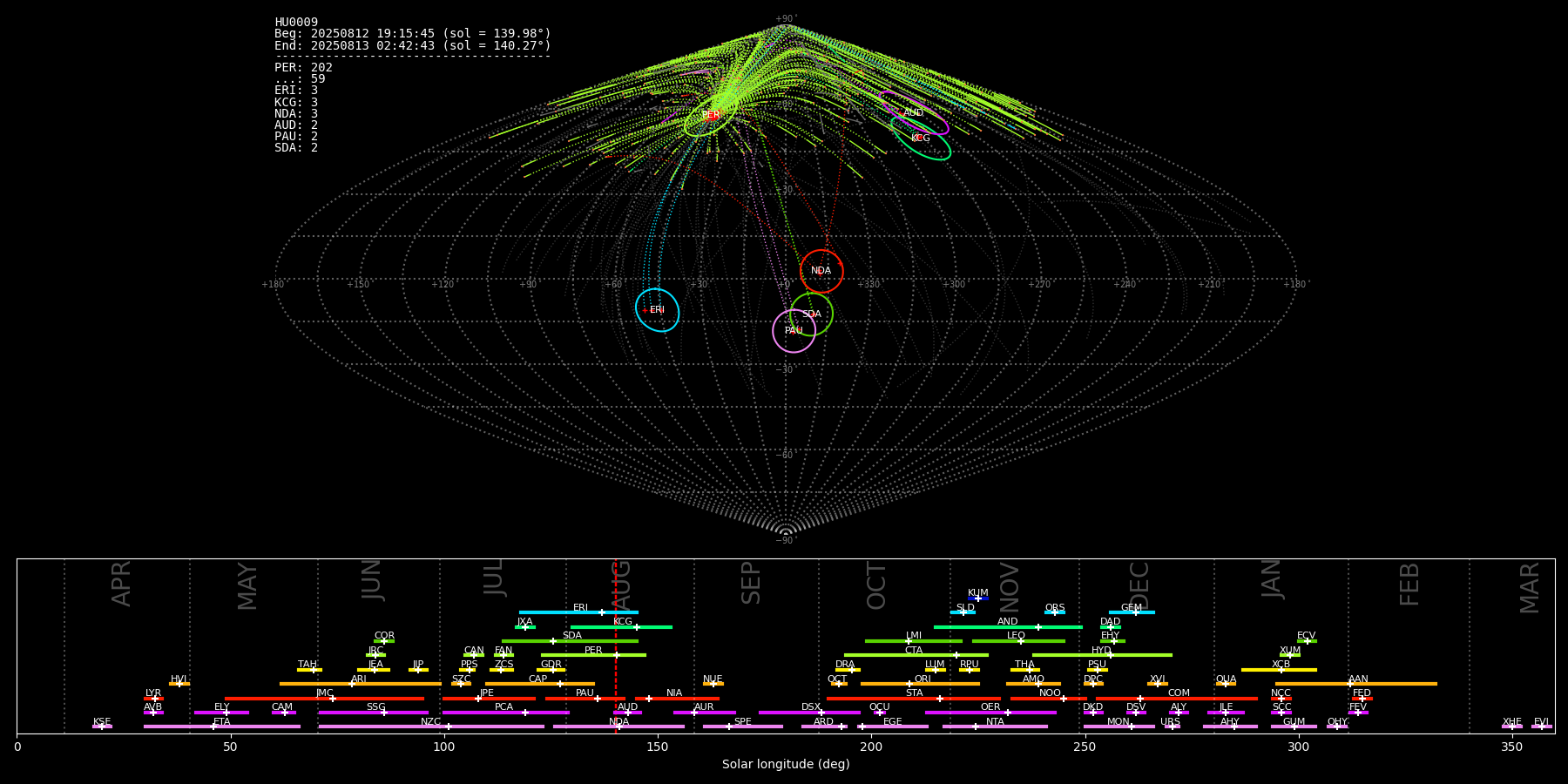Click the COR shower bar in timeline
This screenshot has width=1568, height=784.
(x=384, y=641)
